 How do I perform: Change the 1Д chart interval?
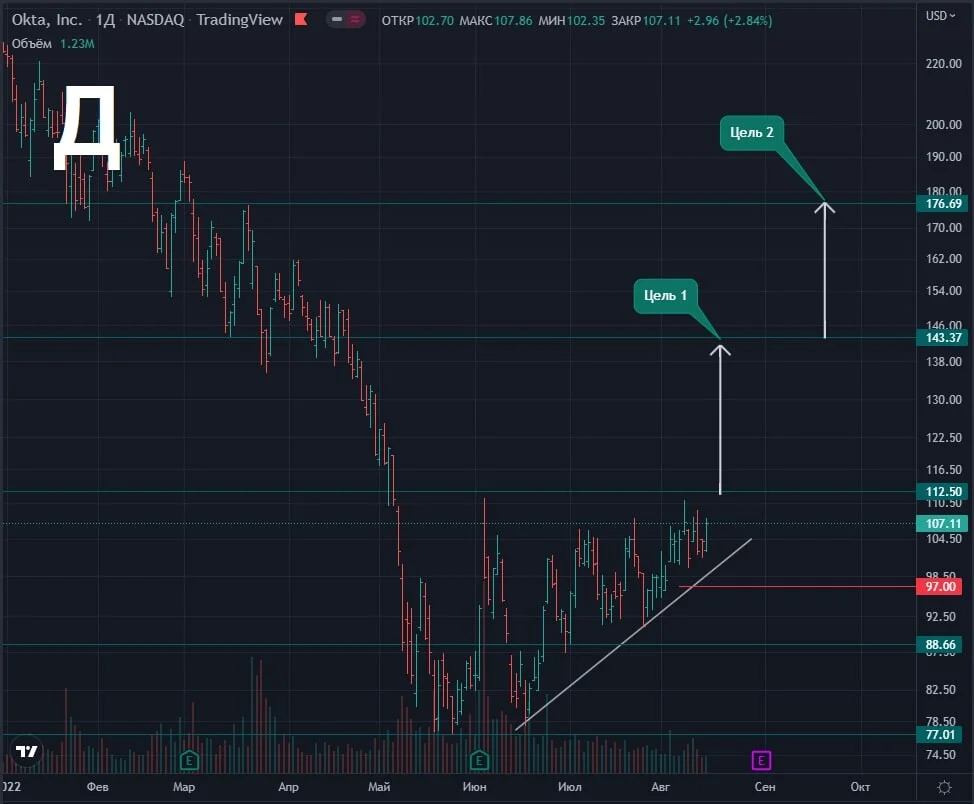pos(105,20)
